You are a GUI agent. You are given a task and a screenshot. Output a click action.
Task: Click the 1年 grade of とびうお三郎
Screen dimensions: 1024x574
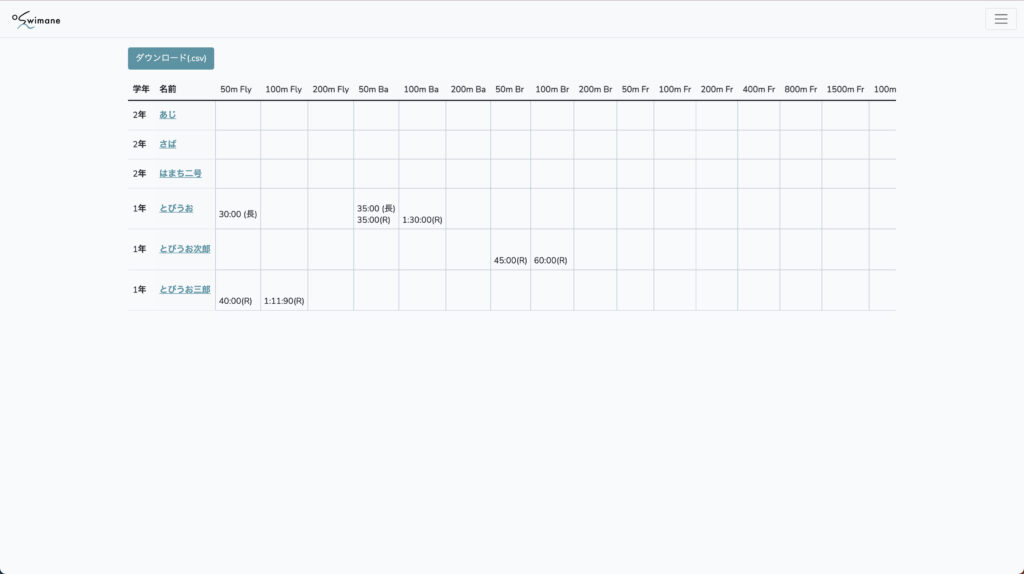coord(139,289)
